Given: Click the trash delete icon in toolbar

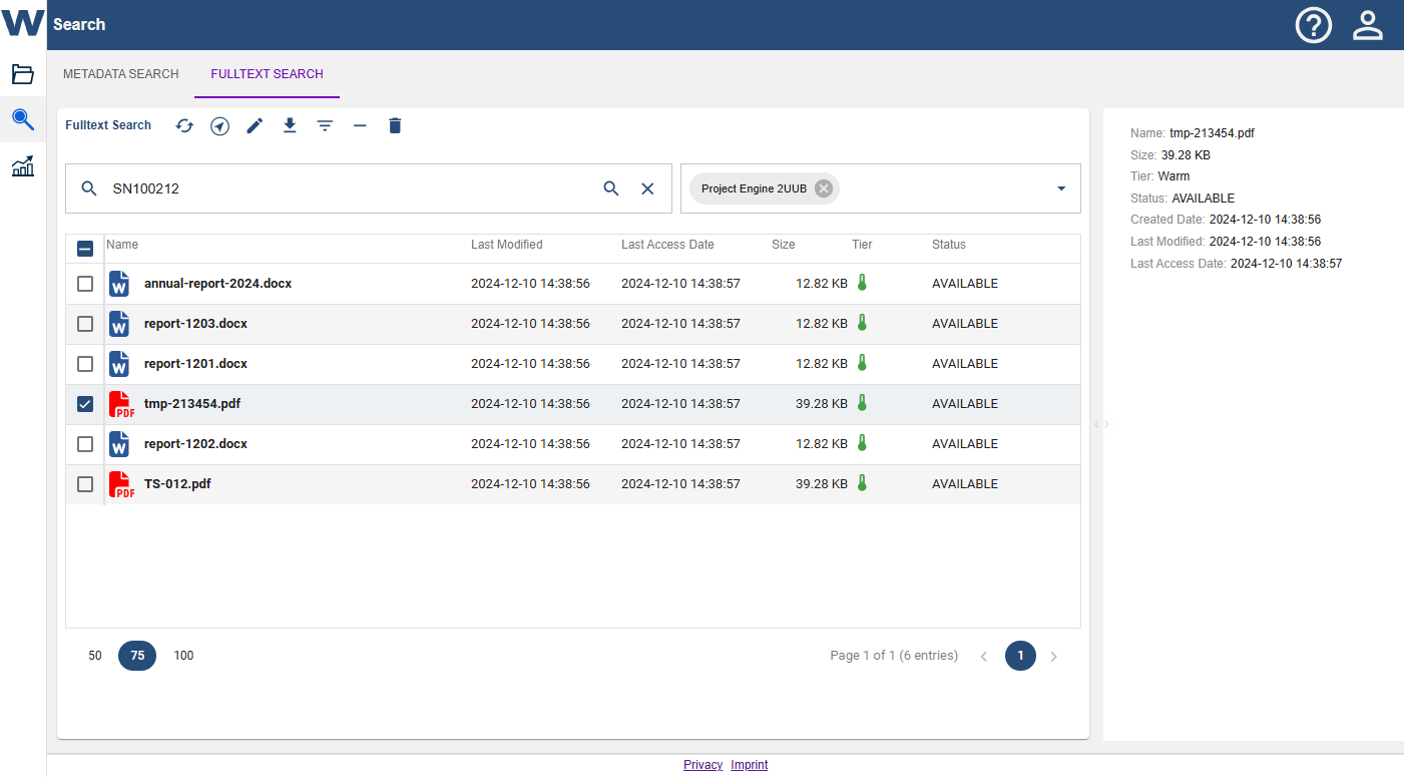Looking at the screenshot, I should tap(395, 126).
